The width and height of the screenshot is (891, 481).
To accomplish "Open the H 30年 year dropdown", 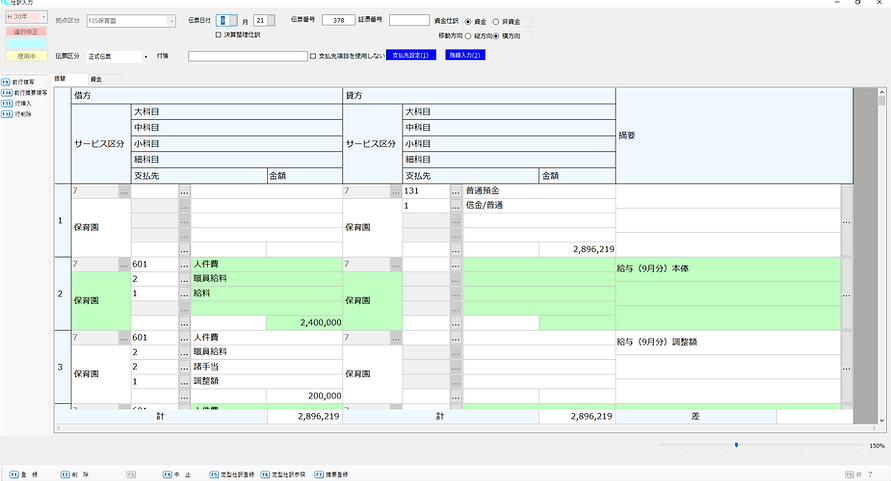I will tap(44, 17).
